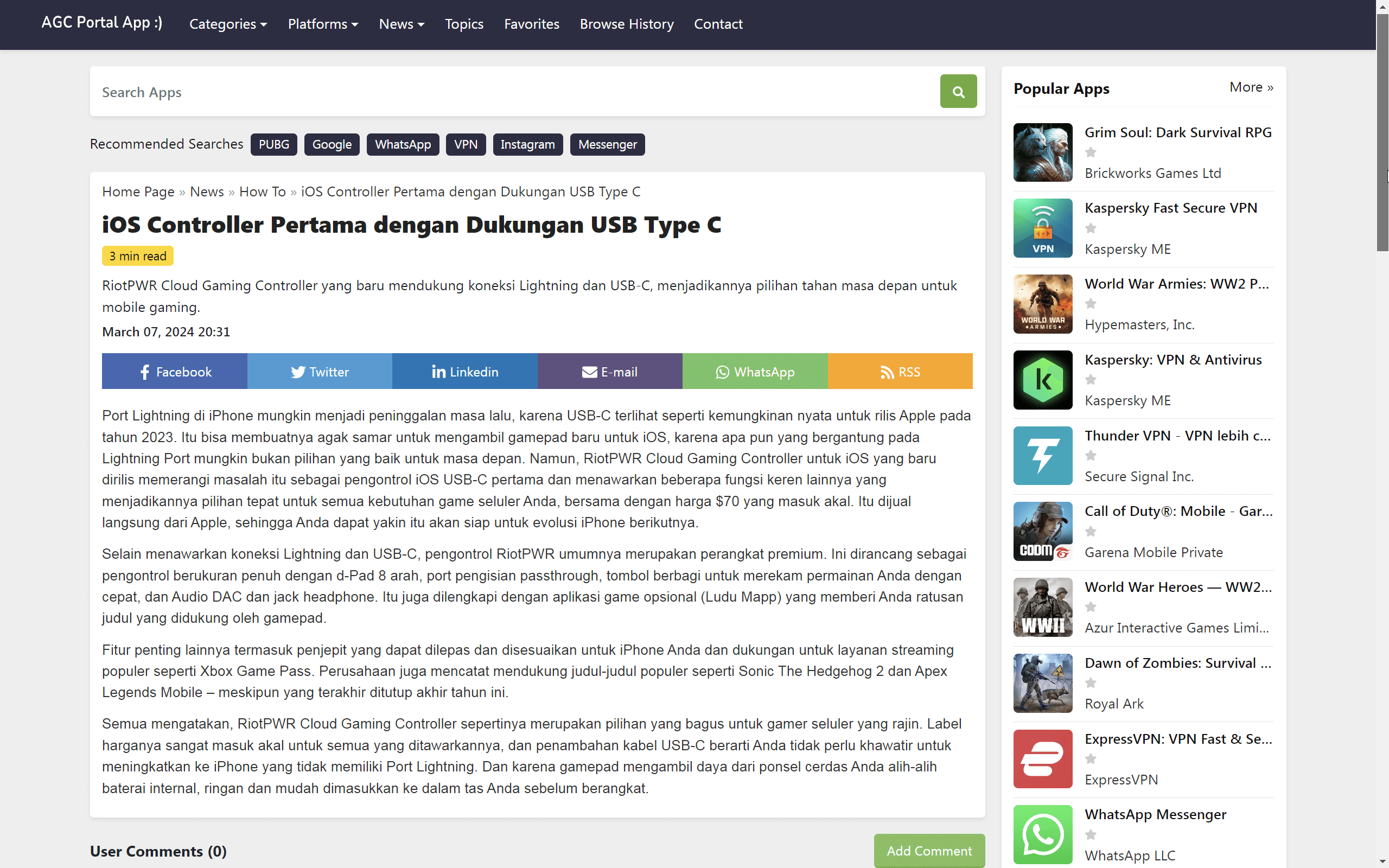The height and width of the screenshot is (868, 1389).
Task: Click 'Secure Signal Inc.' developer text
Action: coord(1139,476)
